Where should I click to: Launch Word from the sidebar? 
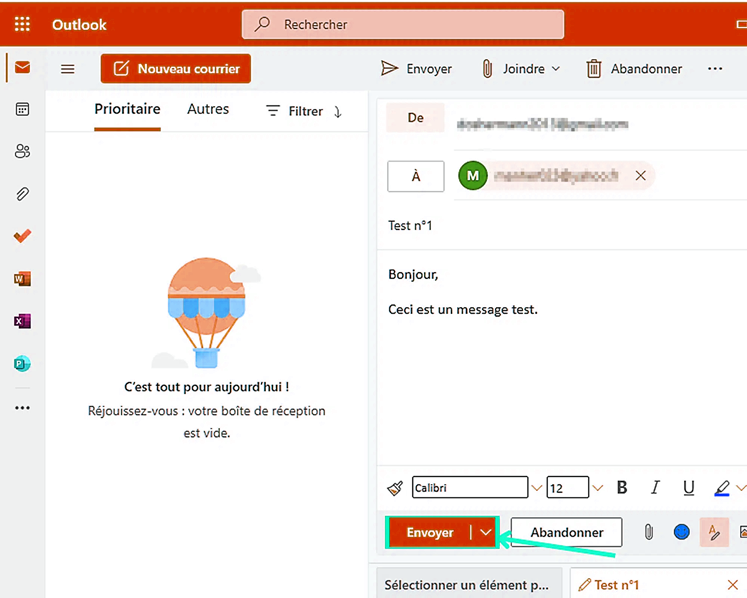(22, 279)
